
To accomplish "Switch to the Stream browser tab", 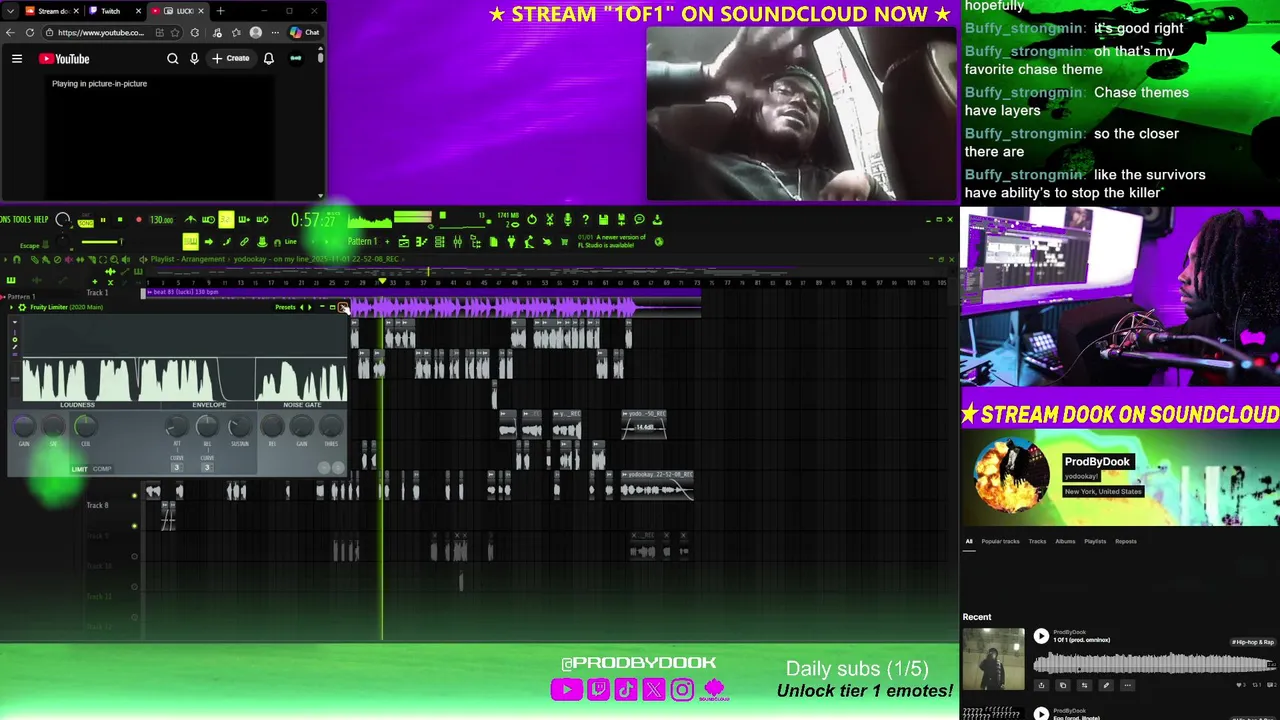I will pyautogui.click(x=51, y=11).
